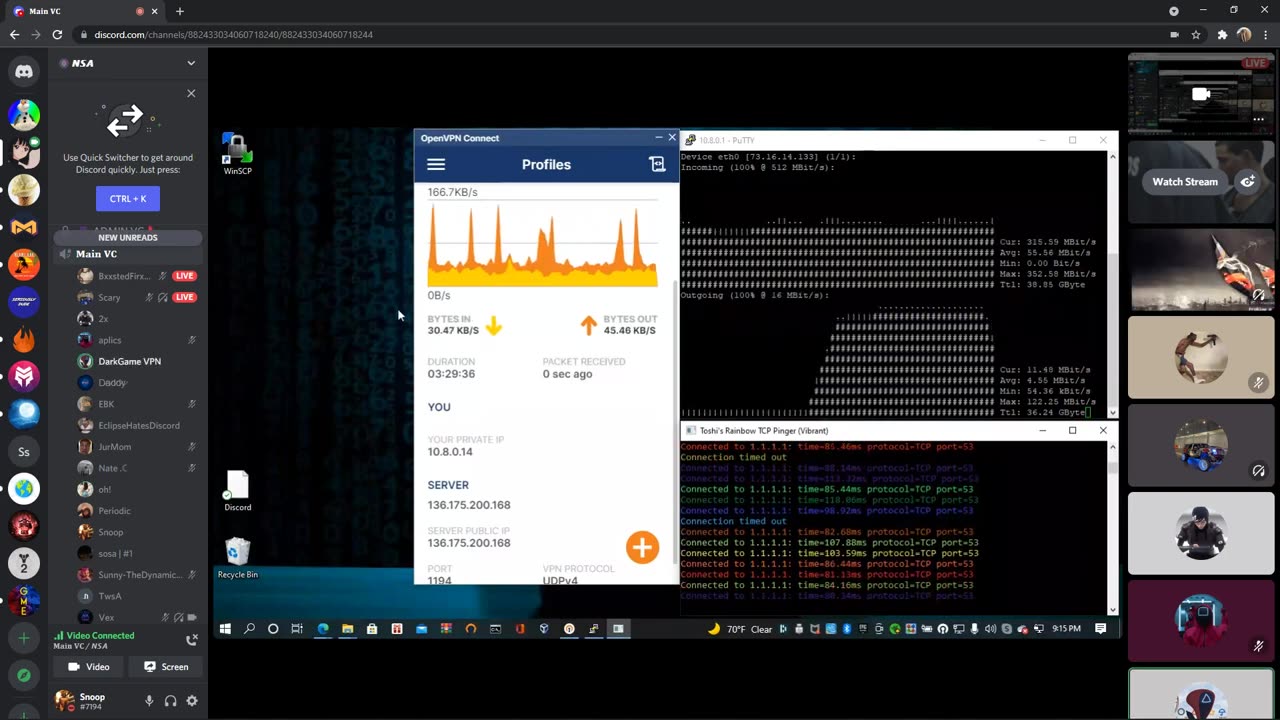Viewport: 1280px width, 720px height.
Task: Select the Recycle Bin desktop icon
Action: pyautogui.click(x=237, y=558)
